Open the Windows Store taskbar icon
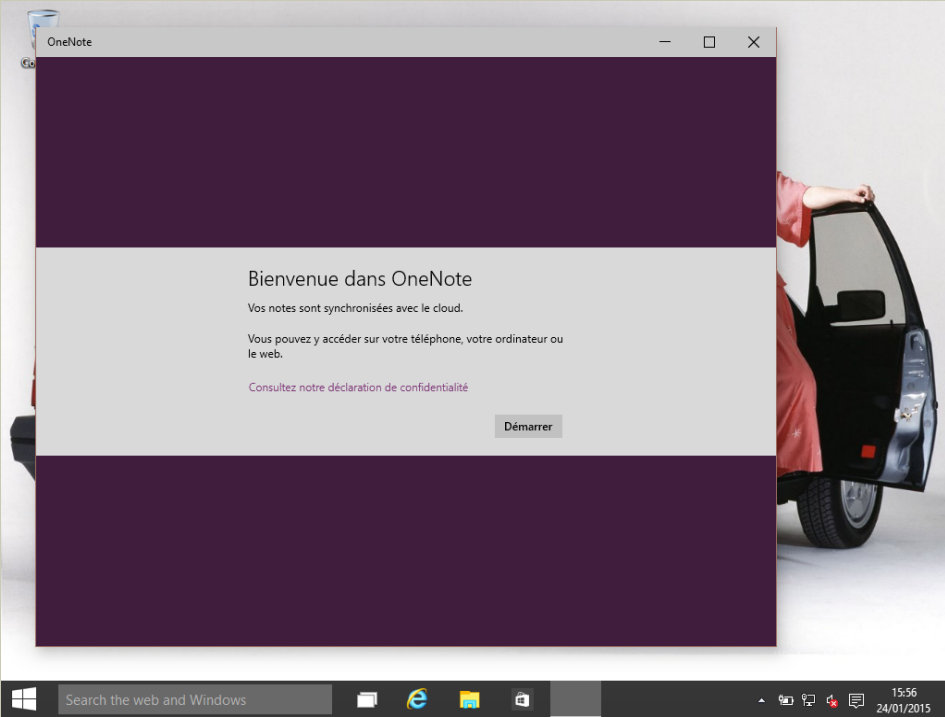The height and width of the screenshot is (717, 945). 521,700
